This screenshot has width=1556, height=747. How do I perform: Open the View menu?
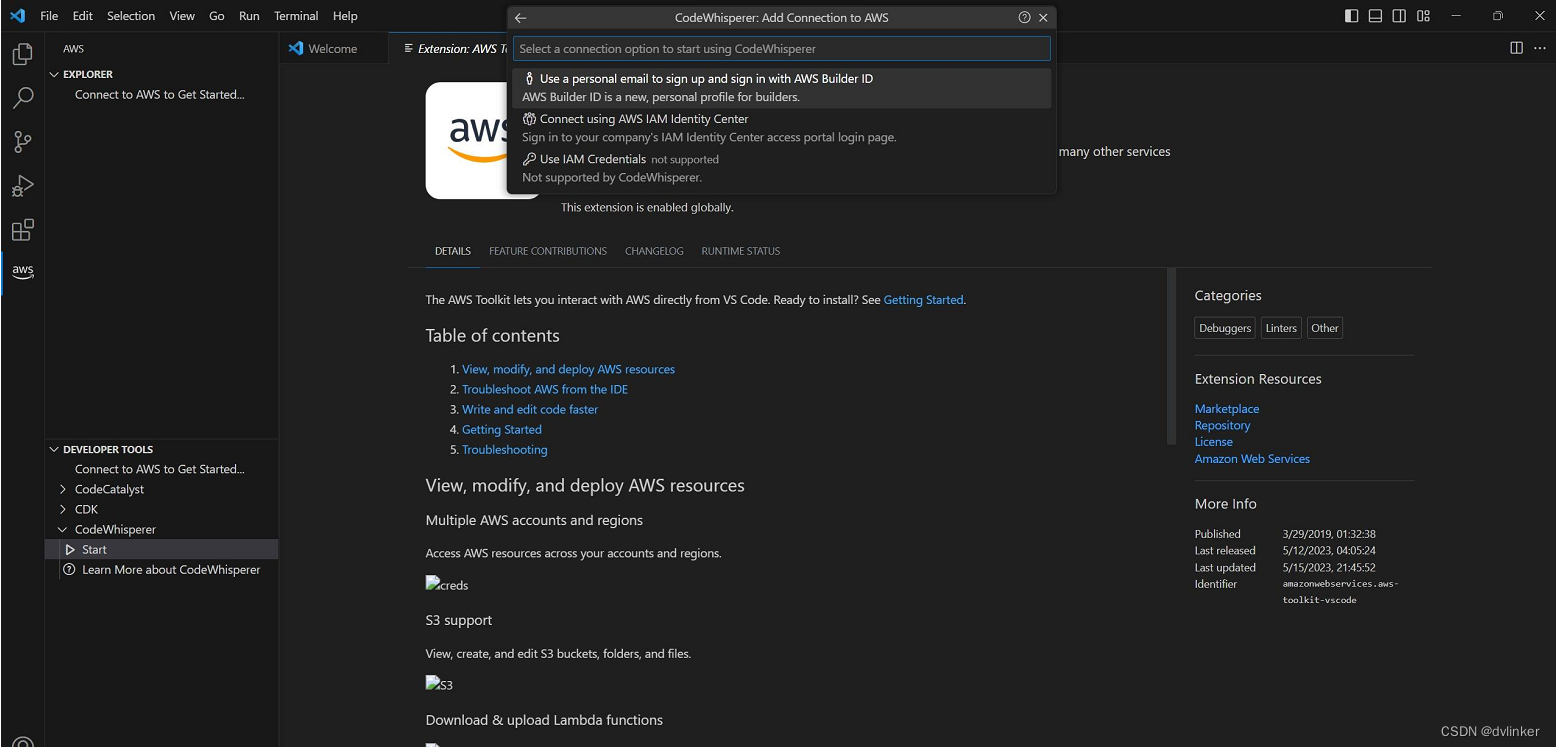(182, 16)
